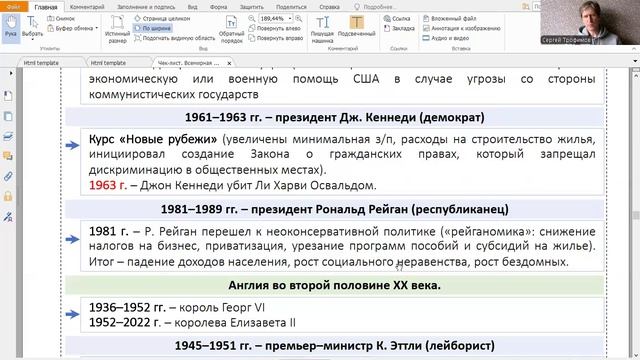The width and height of the screenshot is (640, 360).
Task: Rotate page left with Повернуть влево
Action: point(275,28)
